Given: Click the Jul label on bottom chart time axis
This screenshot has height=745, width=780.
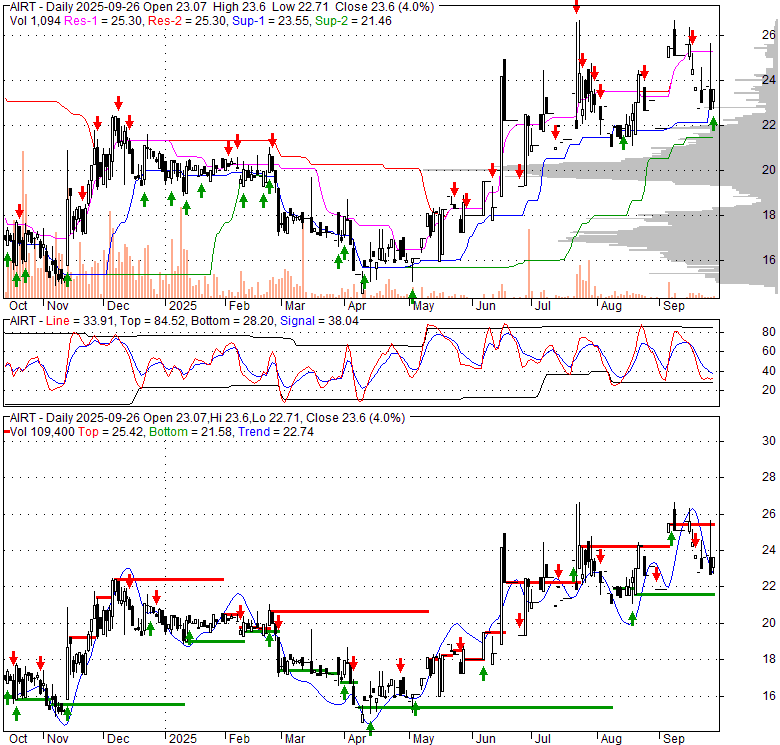Looking at the screenshot, I should click(x=542, y=739).
